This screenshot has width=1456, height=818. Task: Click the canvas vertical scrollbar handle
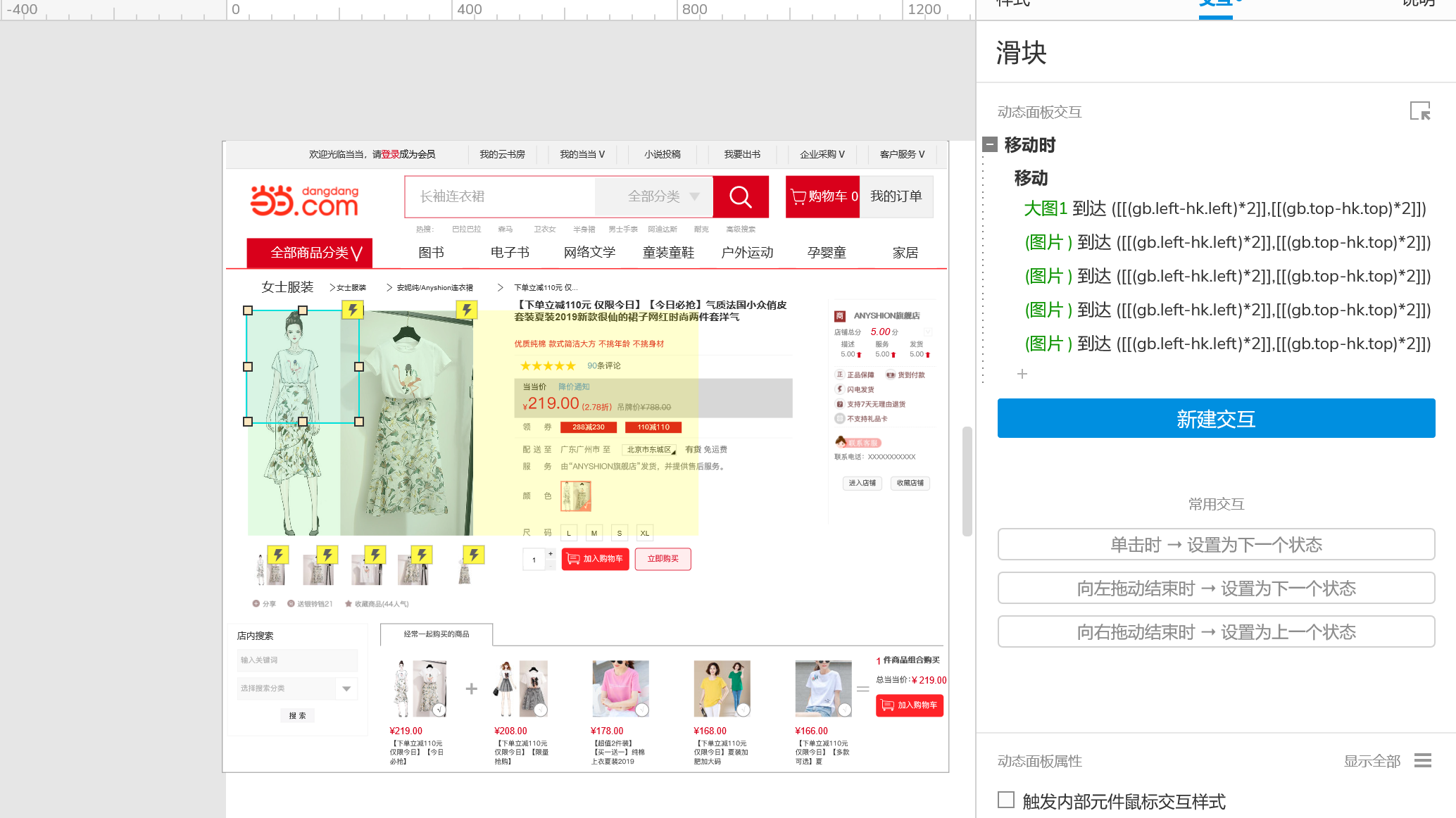point(967,482)
